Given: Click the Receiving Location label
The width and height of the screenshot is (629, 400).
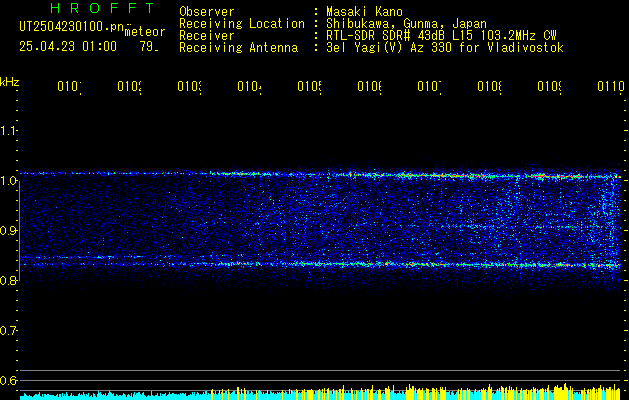Looking at the screenshot, I should tap(242, 24).
